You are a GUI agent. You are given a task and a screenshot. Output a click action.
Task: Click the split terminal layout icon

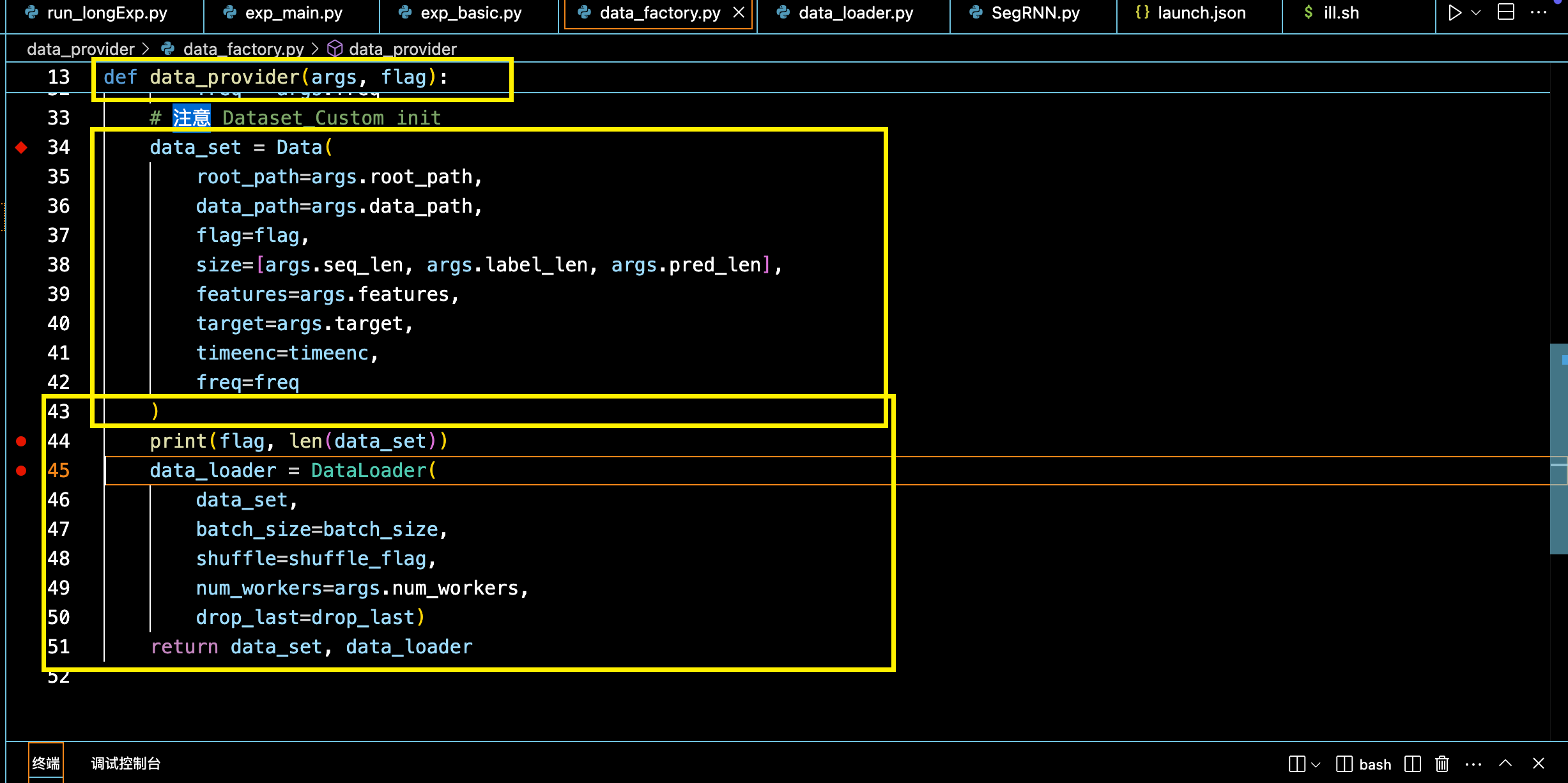point(1296,764)
